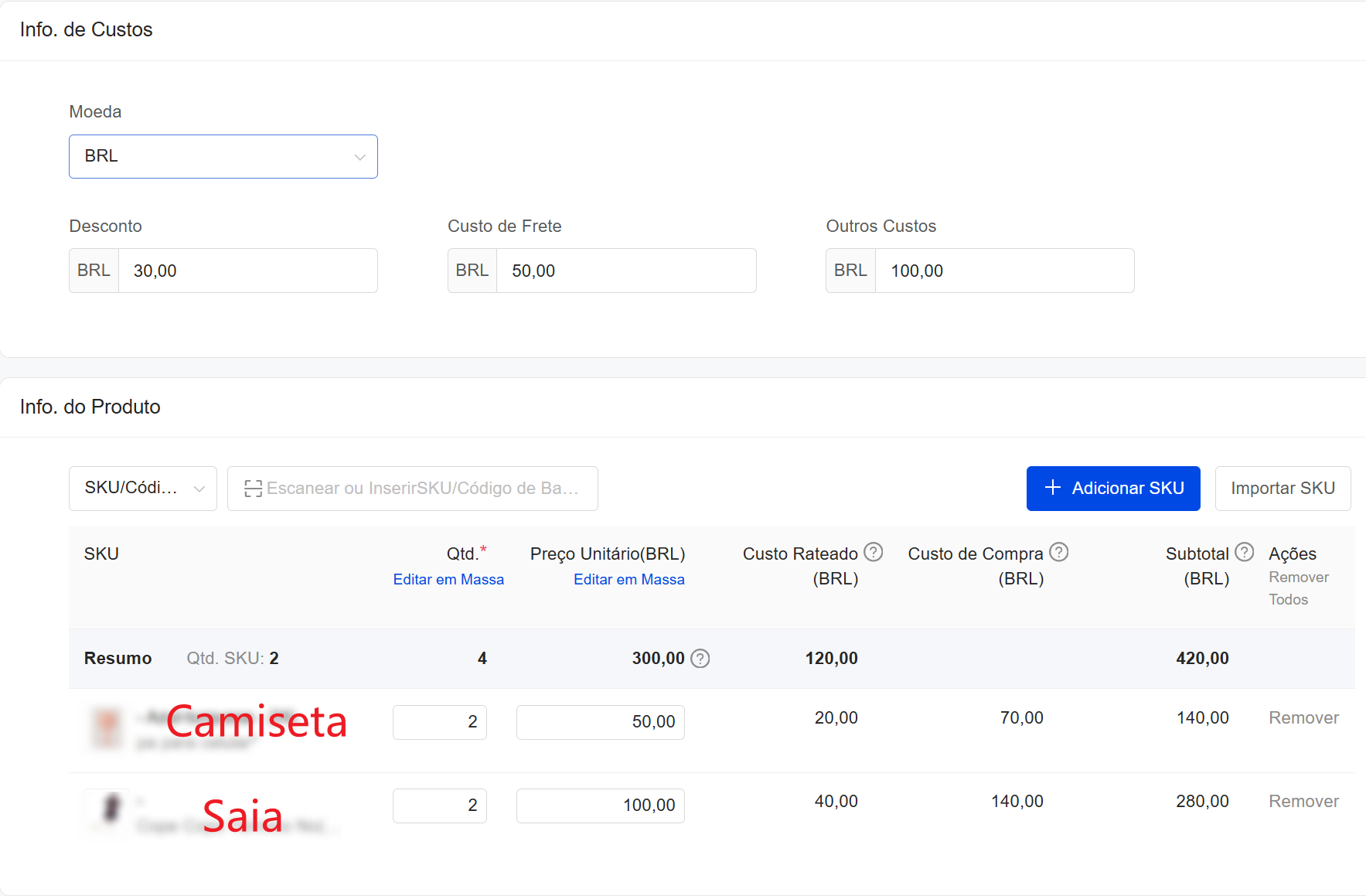Click the Outros Custos input showing 100,00

(1004, 271)
